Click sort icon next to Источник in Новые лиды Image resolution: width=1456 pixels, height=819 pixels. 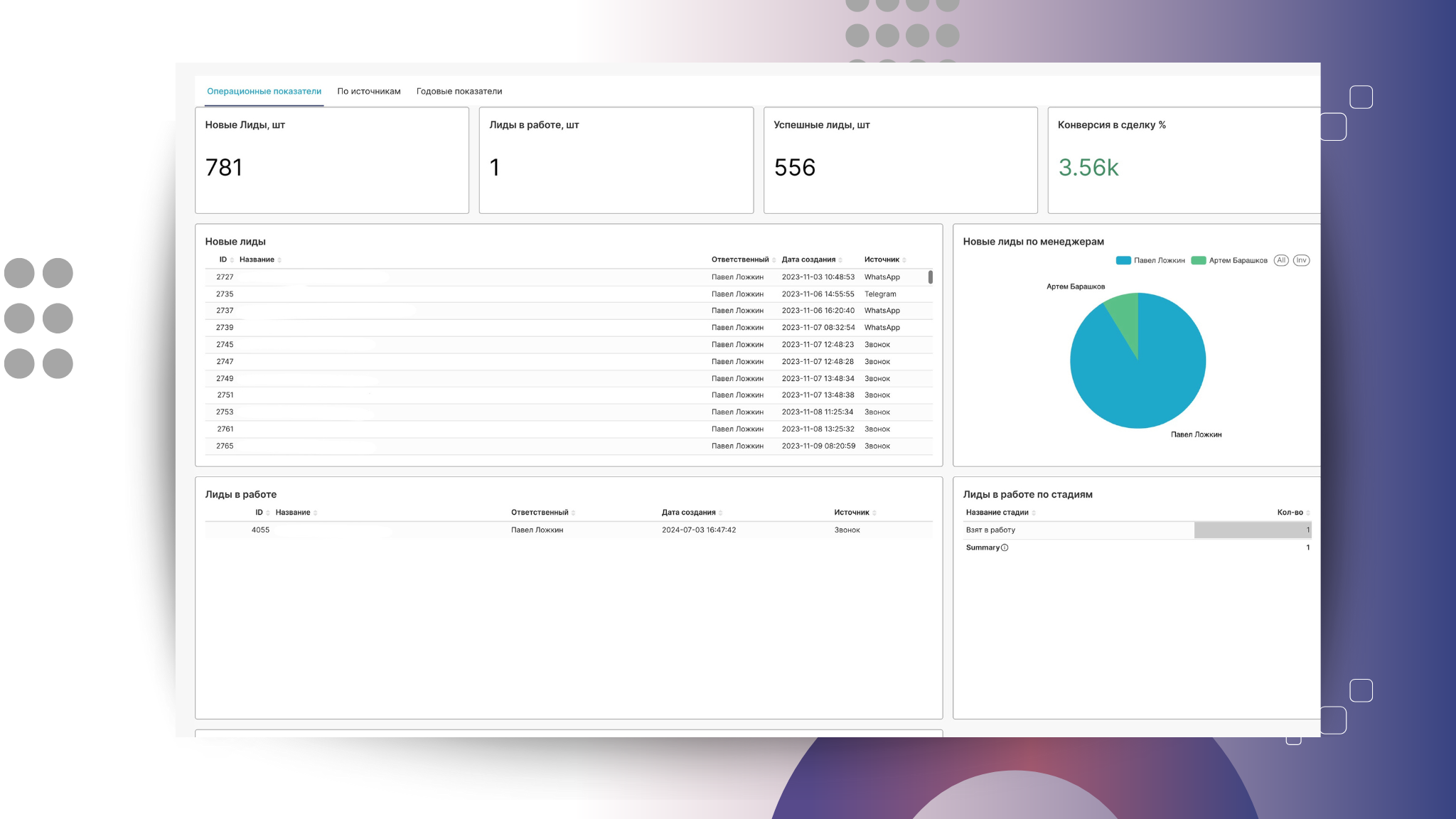pyautogui.click(x=904, y=260)
